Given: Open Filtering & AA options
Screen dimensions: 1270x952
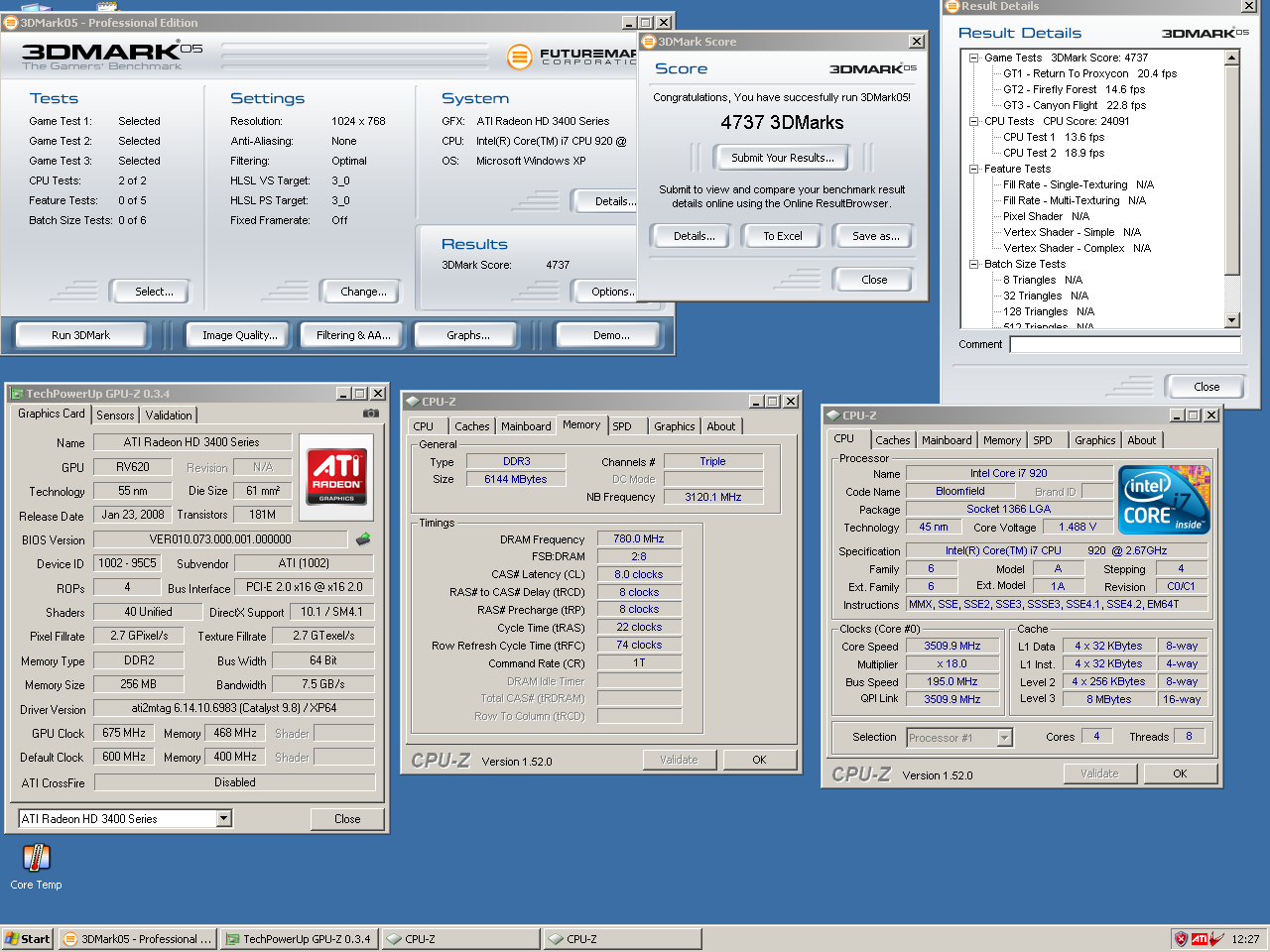Looking at the screenshot, I should click(x=354, y=335).
